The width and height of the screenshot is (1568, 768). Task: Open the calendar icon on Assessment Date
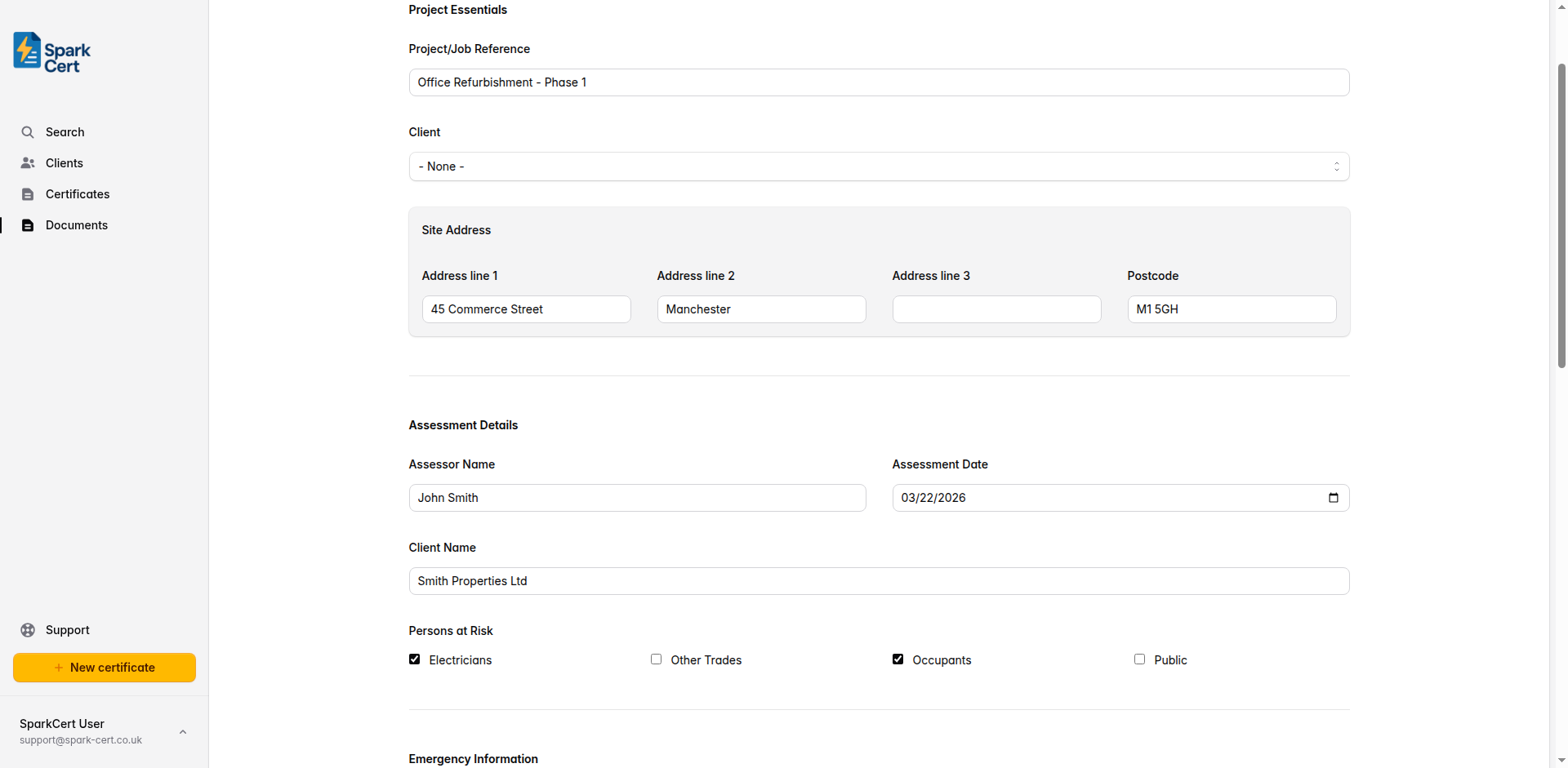tap(1333, 497)
